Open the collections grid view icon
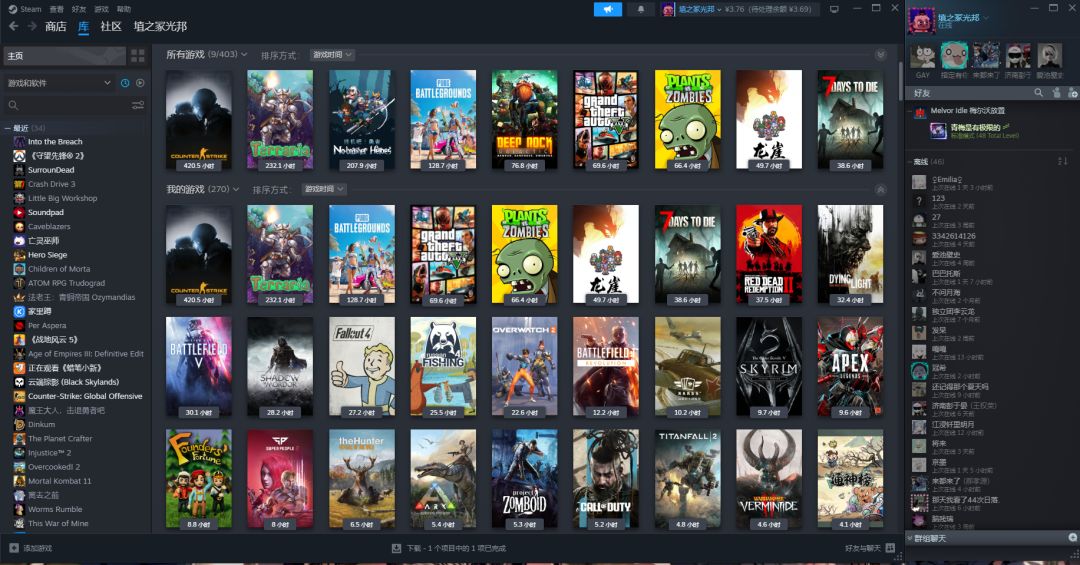This screenshot has width=1080, height=565. pyautogui.click(x=138, y=56)
